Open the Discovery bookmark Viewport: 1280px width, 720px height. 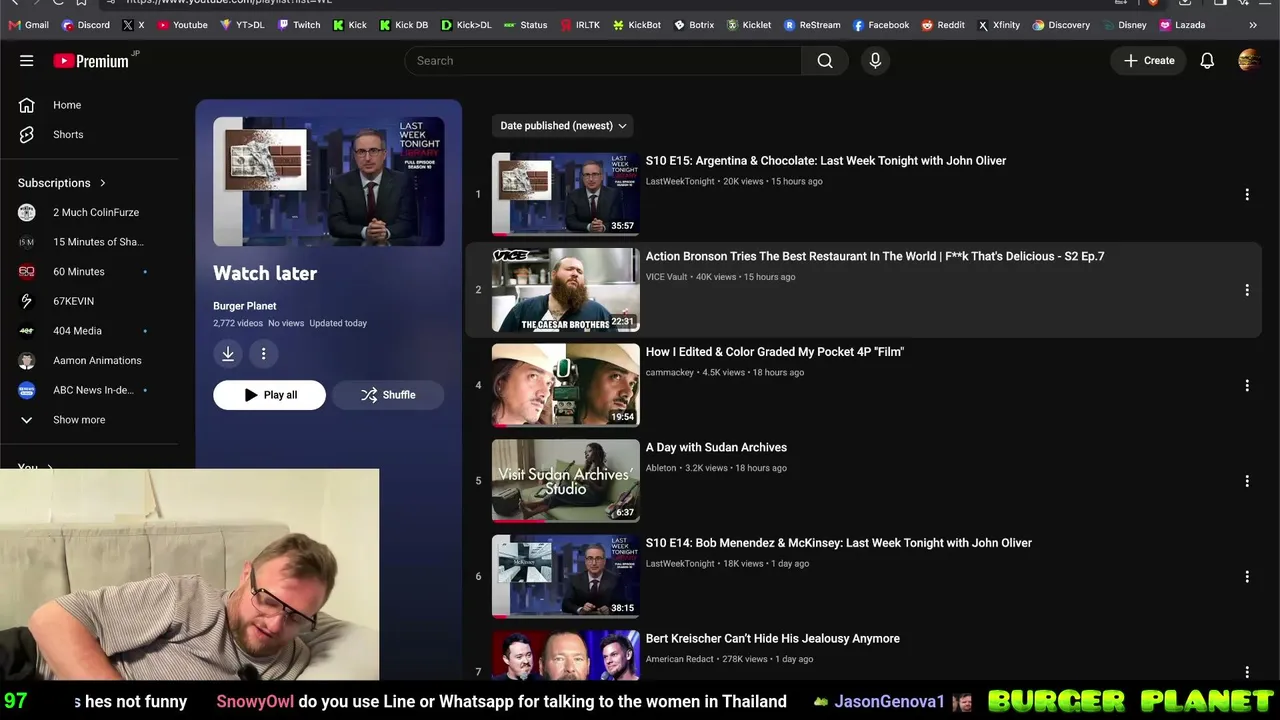(x=1061, y=25)
